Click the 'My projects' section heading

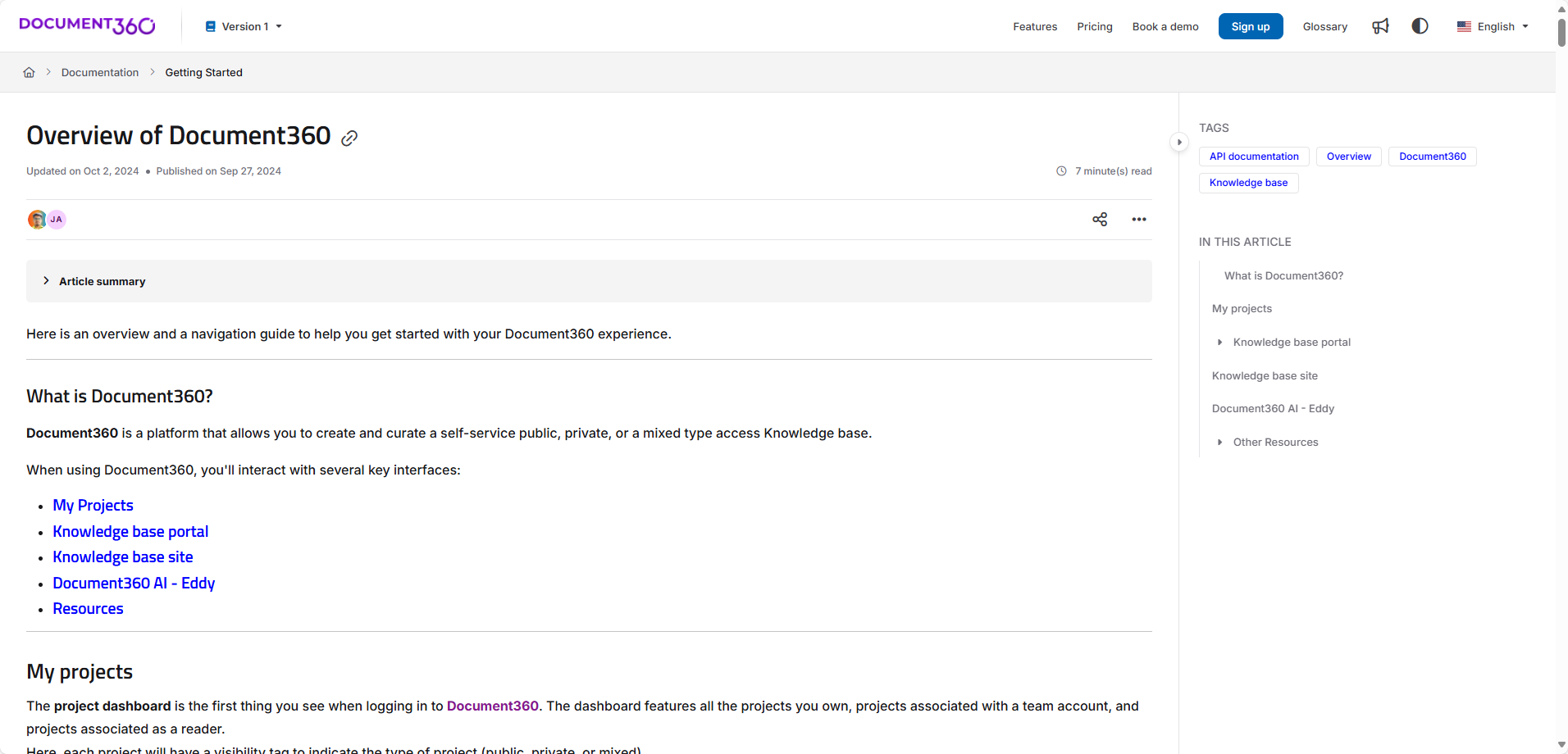coord(80,671)
